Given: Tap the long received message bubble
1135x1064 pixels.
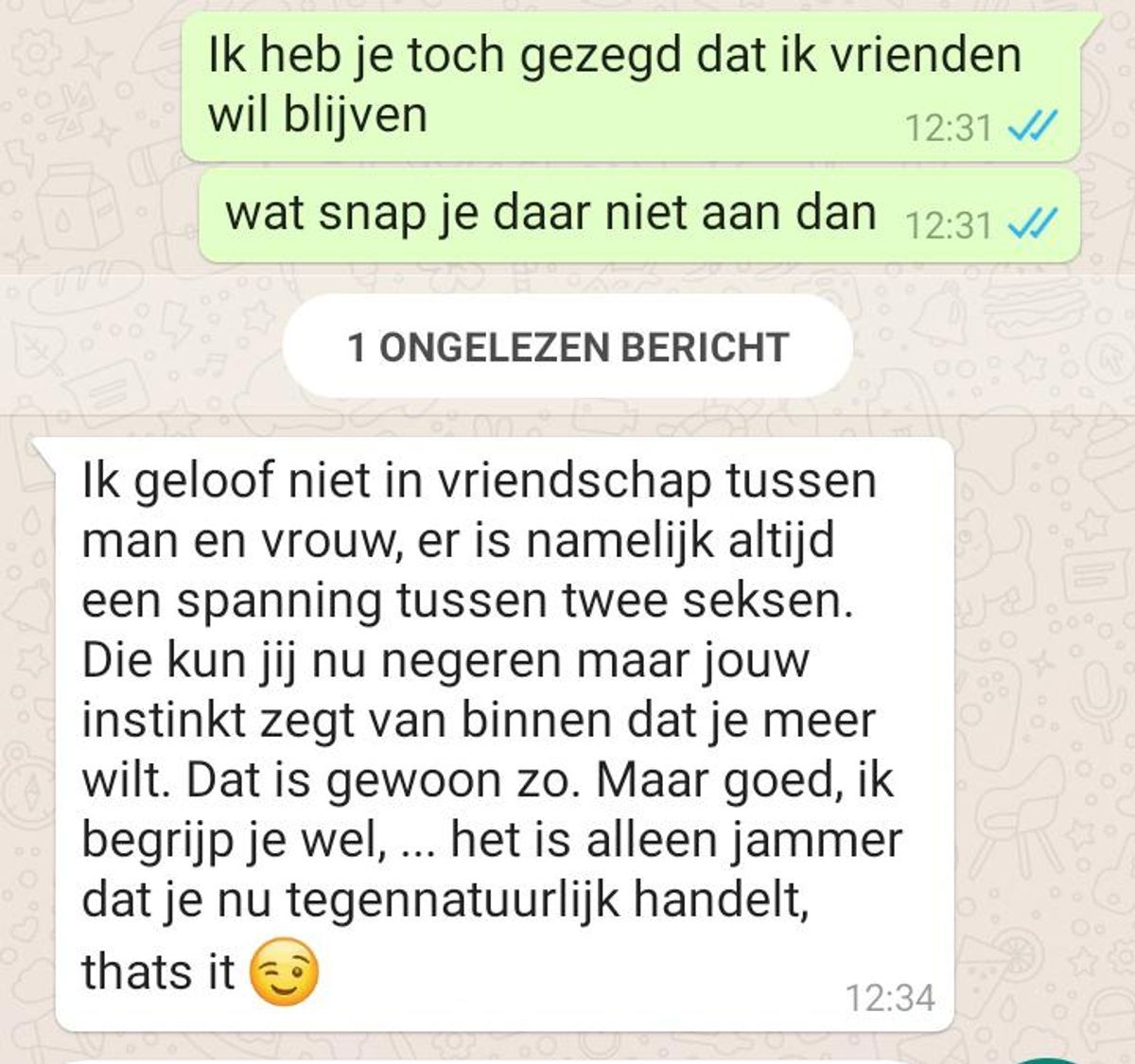Looking at the screenshot, I should pyautogui.click(x=504, y=735).
